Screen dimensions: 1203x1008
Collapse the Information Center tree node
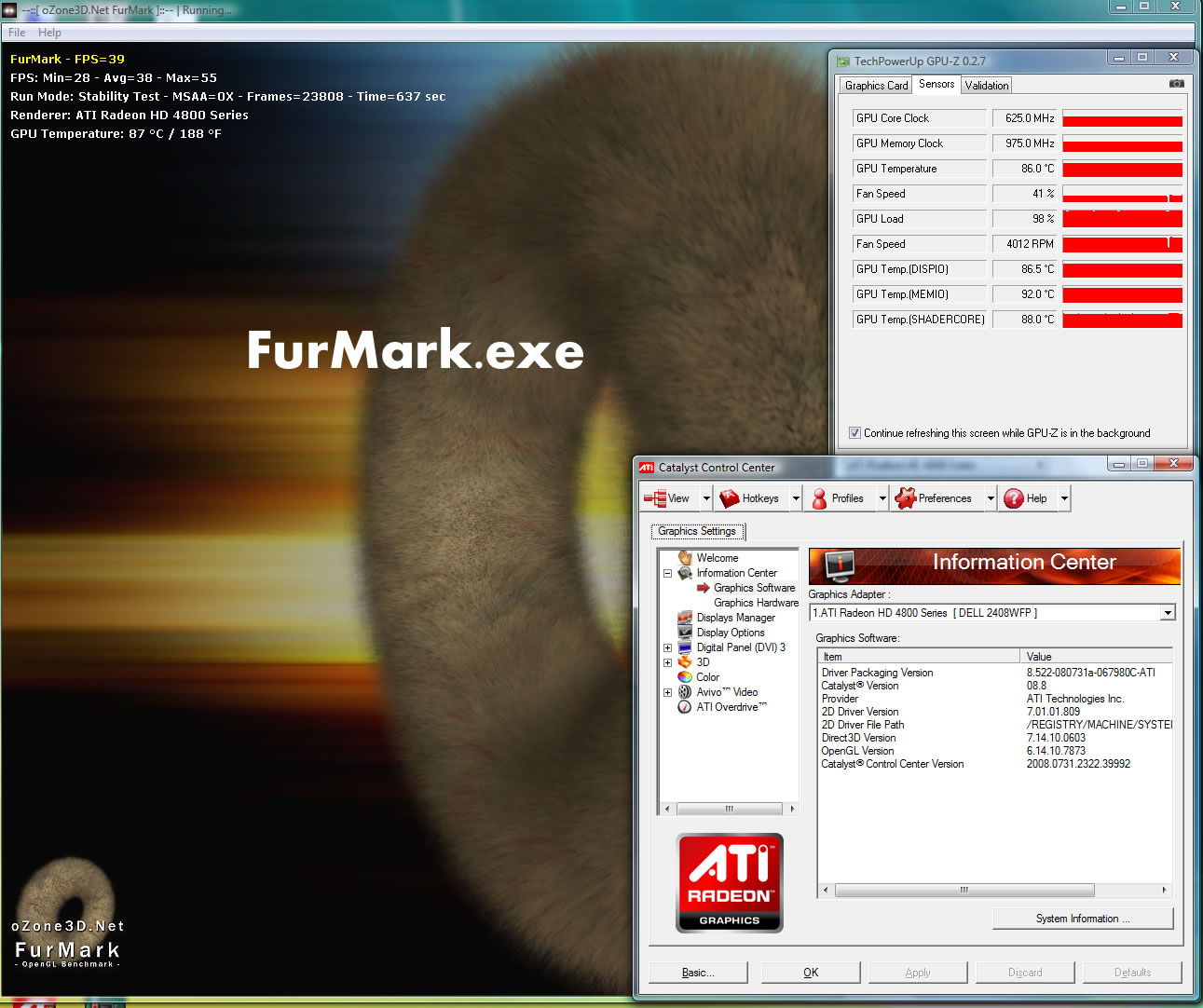coord(667,573)
